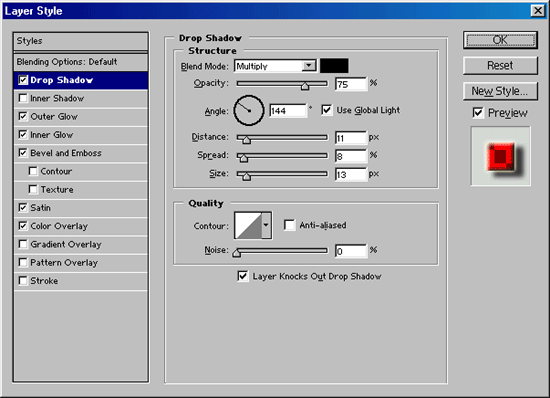Image resolution: width=550 pixels, height=398 pixels.
Task: Enable the Stroke checkbox
Action: (23, 281)
